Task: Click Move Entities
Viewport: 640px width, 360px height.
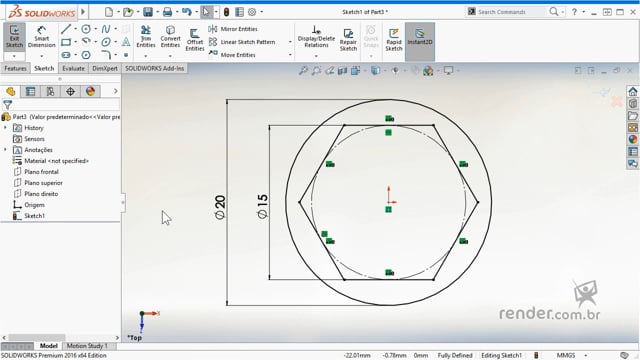Action: pos(232,55)
